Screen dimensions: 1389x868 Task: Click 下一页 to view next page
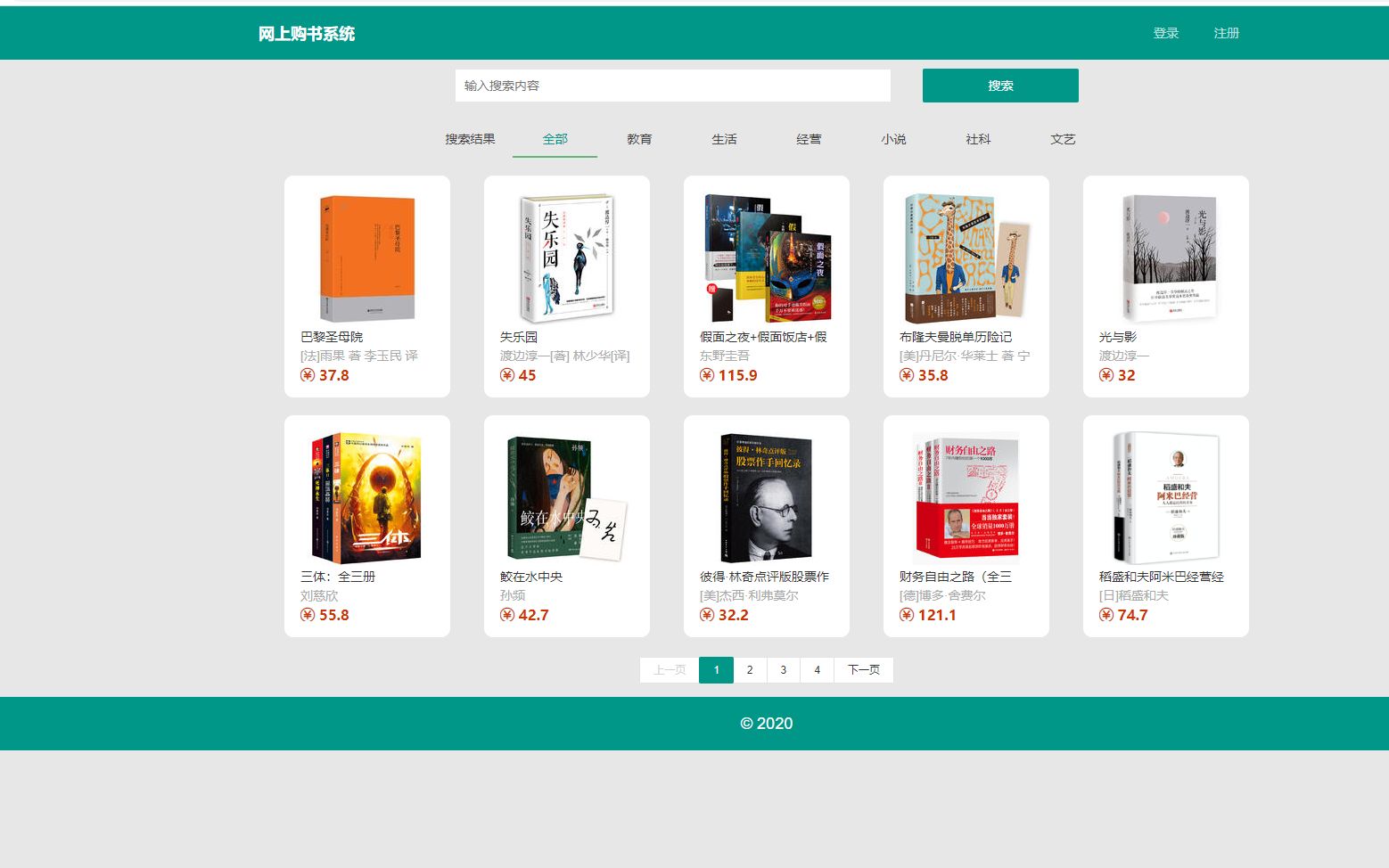pos(863,669)
